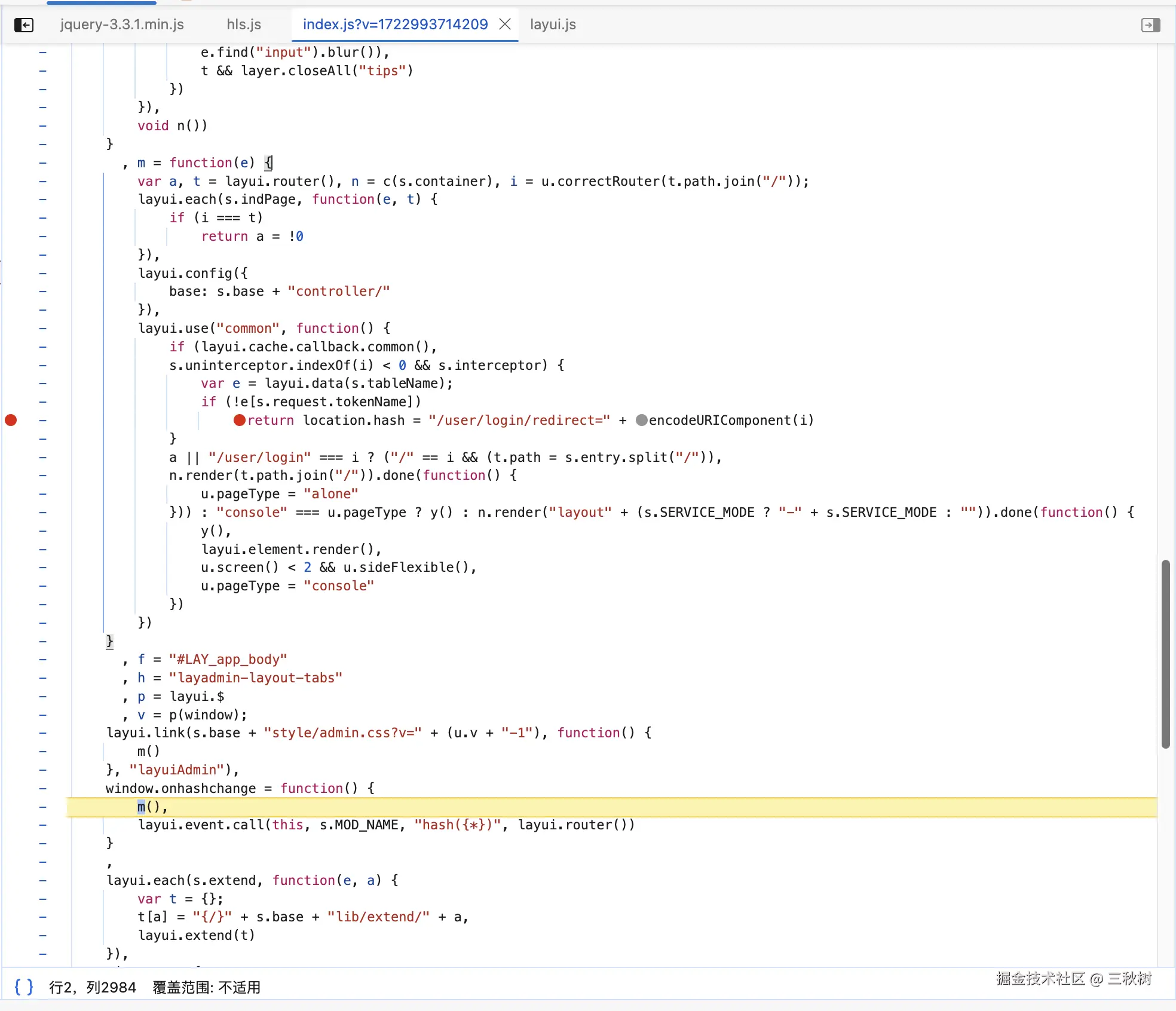Click the highlighted m() call line

[x=152, y=807]
